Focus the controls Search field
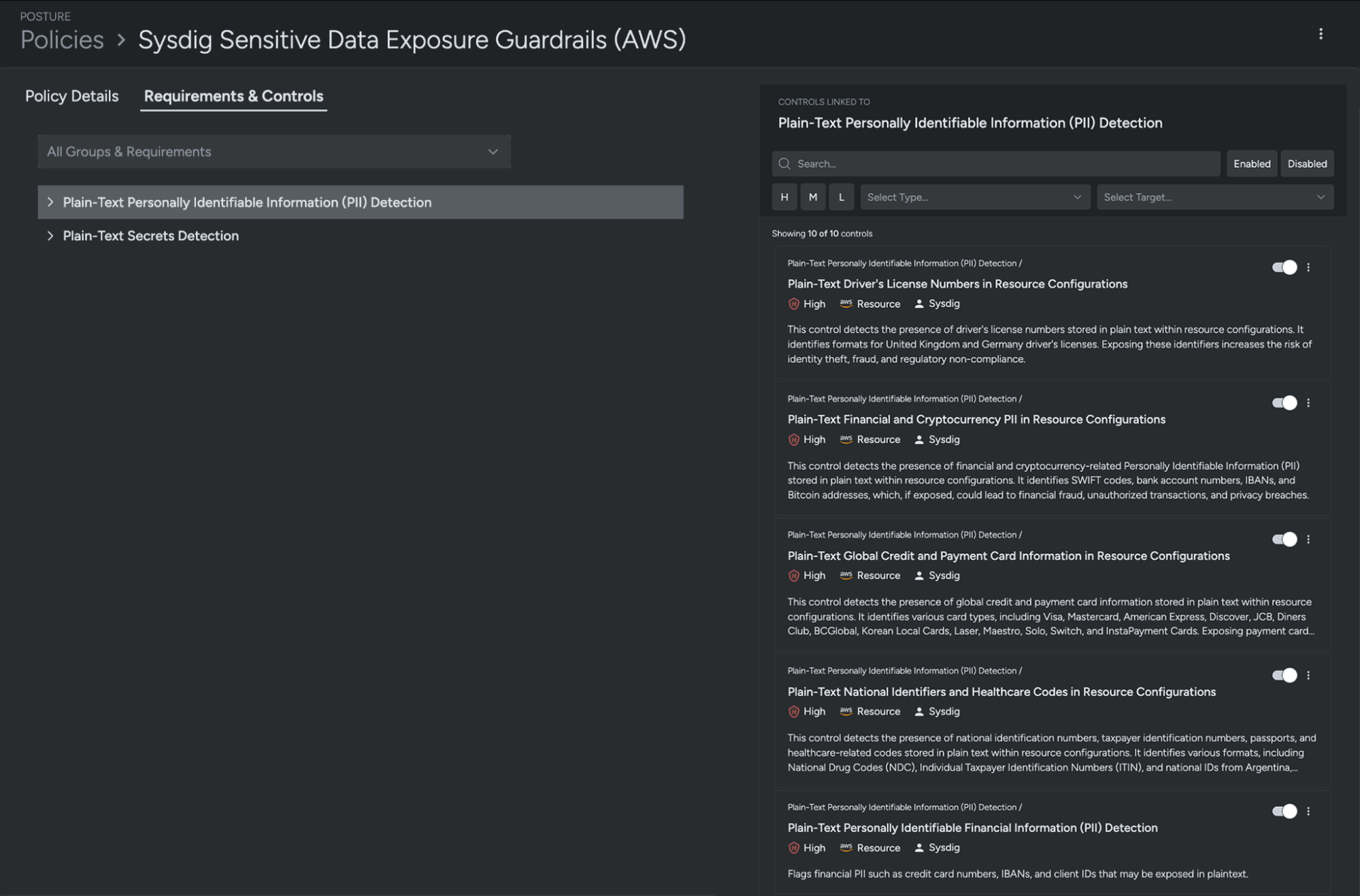Image resolution: width=1360 pixels, height=896 pixels. (996, 164)
